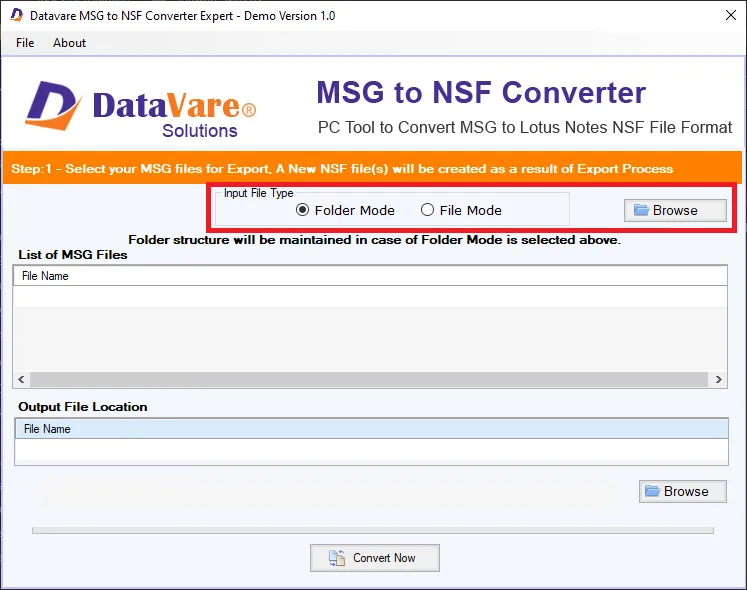Click the 'List of MSG Files' label
The height and width of the screenshot is (590, 747).
pos(73,254)
